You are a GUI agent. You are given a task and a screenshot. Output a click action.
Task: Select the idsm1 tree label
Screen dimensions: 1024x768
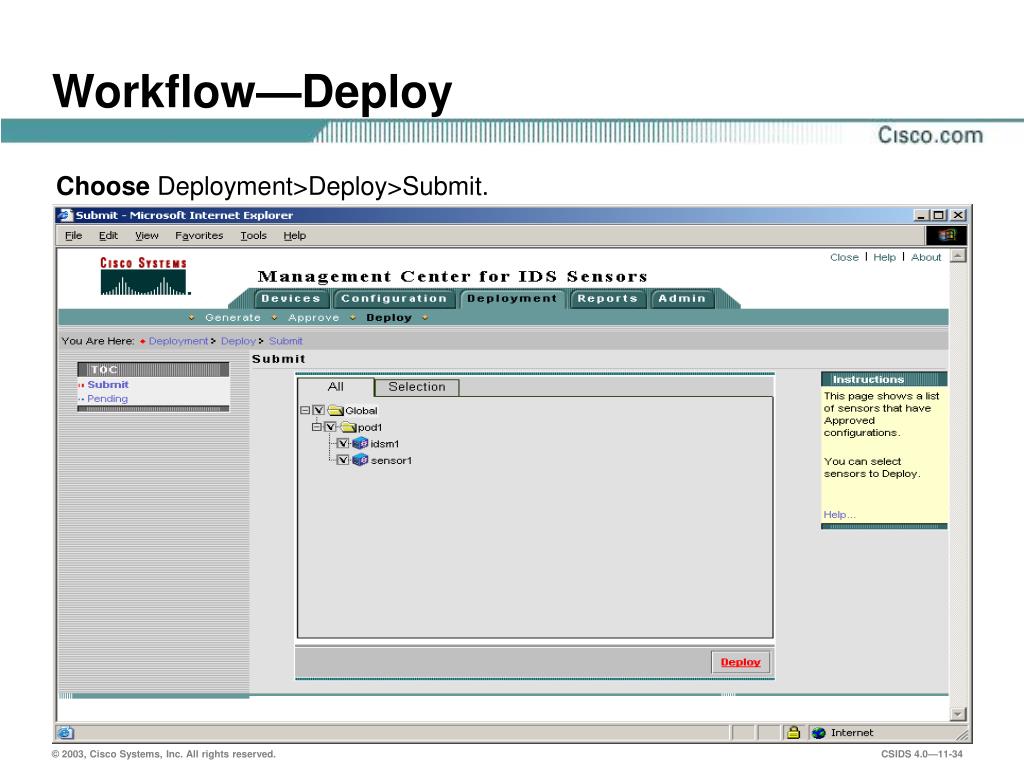point(385,443)
